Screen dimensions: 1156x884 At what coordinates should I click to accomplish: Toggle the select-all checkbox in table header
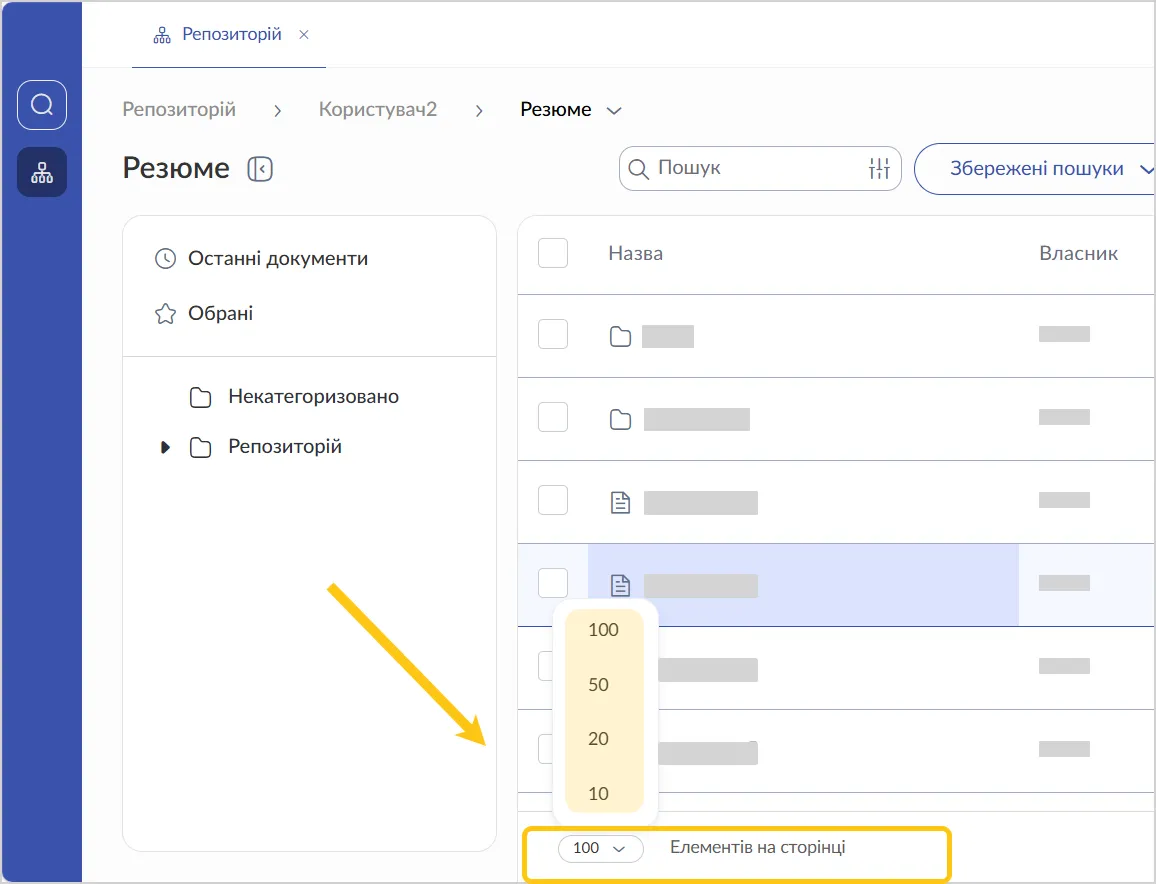coord(553,253)
